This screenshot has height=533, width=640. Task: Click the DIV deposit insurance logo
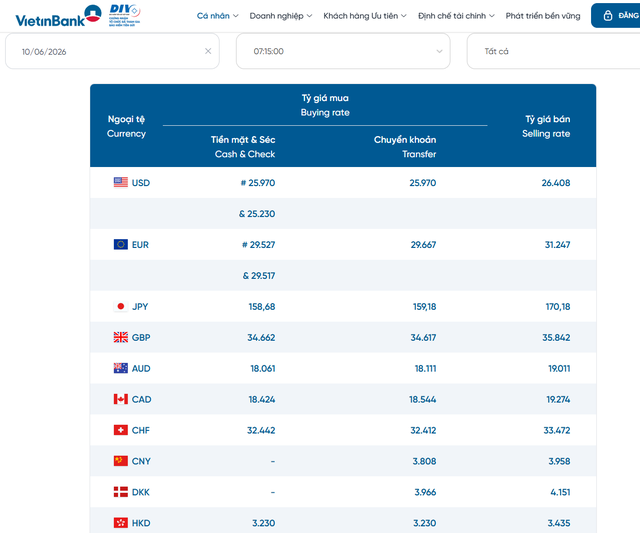(124, 15)
